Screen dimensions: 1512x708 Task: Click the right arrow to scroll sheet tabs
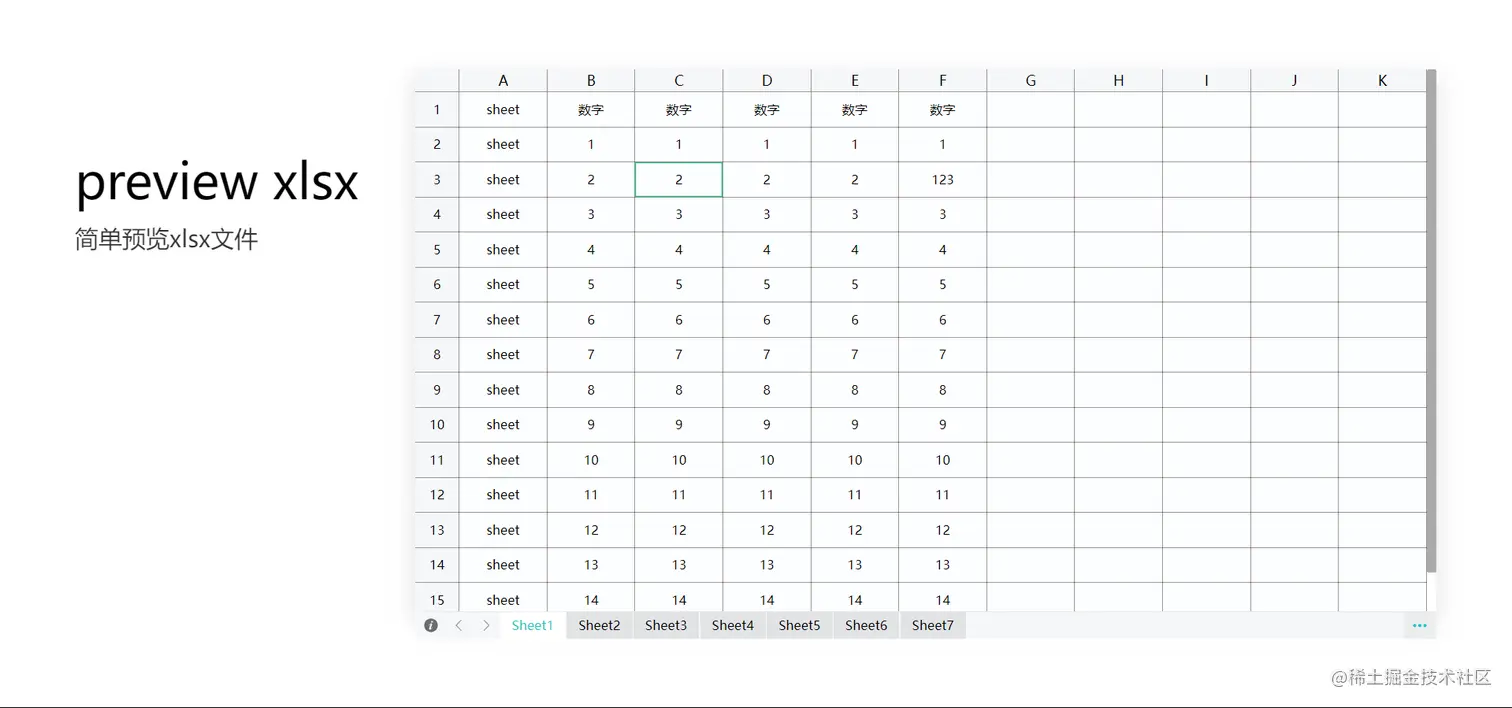point(485,625)
